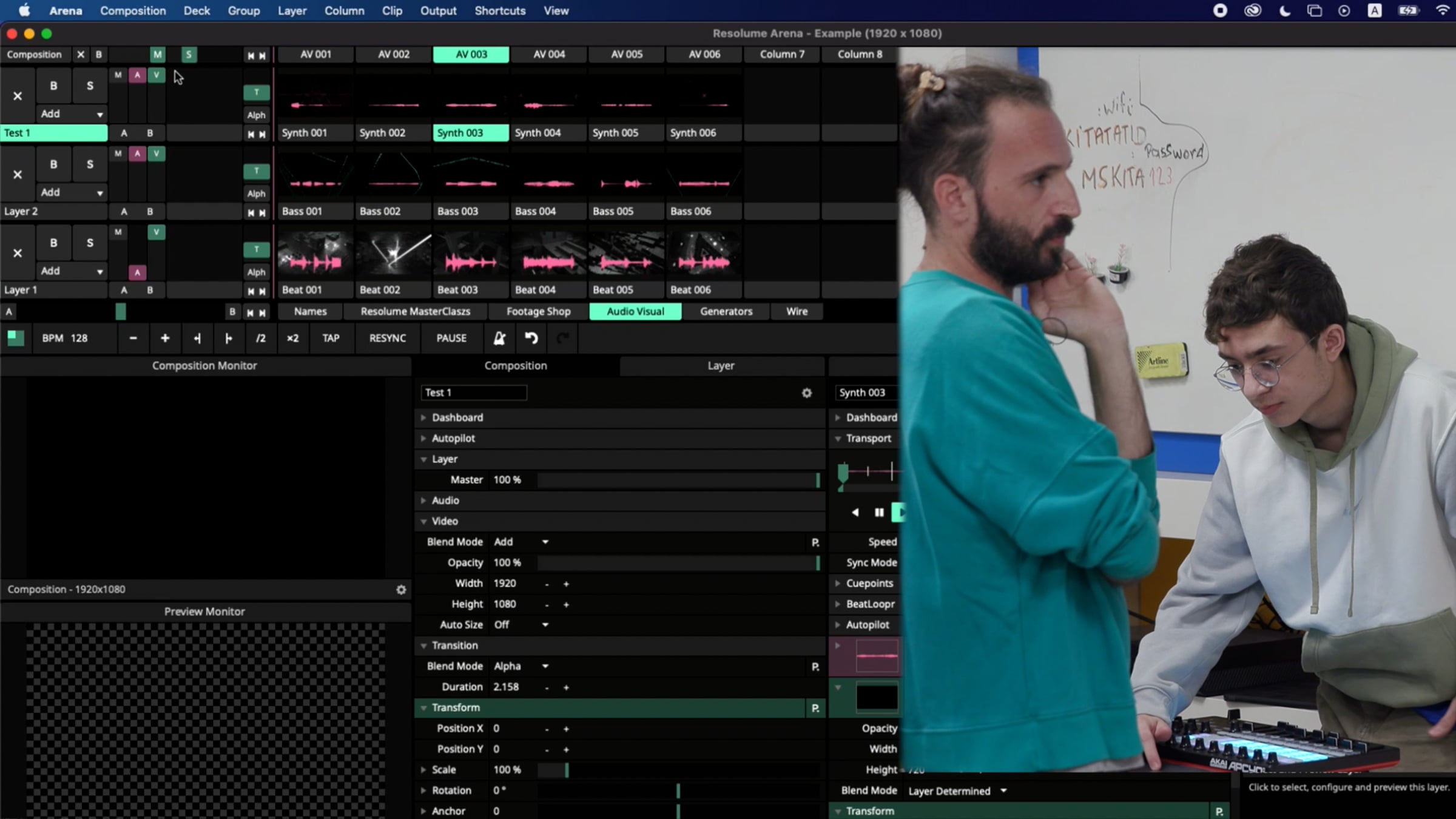Clear Layer 2 with the X icon
1456x819 pixels.
coord(18,175)
